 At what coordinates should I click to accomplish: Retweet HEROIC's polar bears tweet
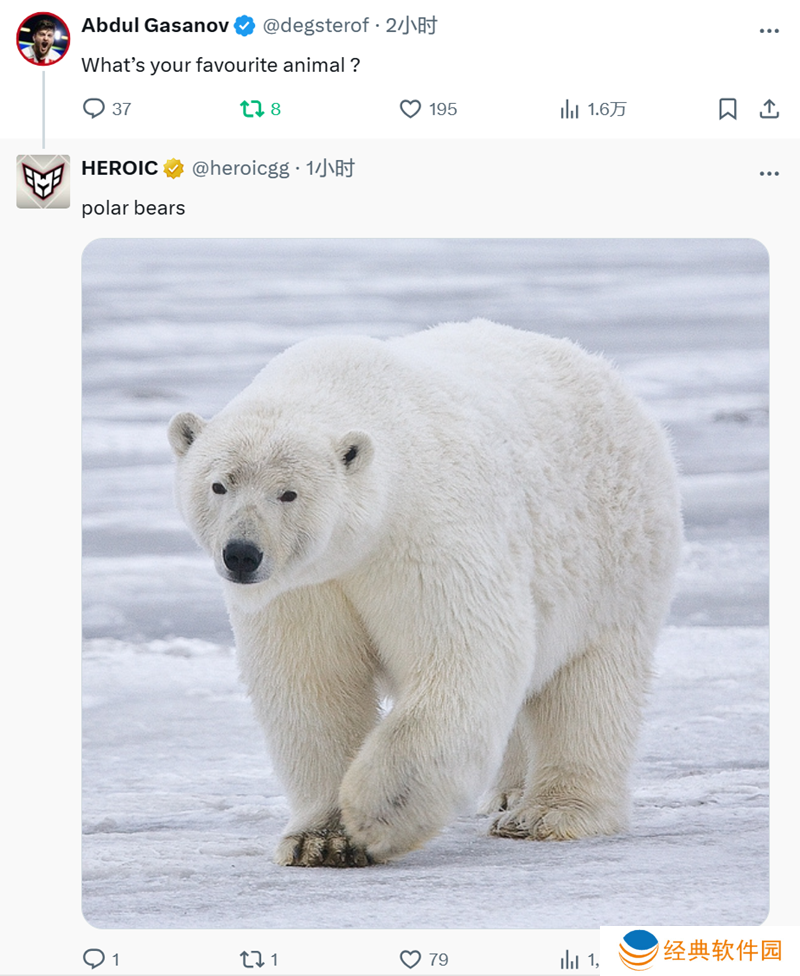pos(252,959)
